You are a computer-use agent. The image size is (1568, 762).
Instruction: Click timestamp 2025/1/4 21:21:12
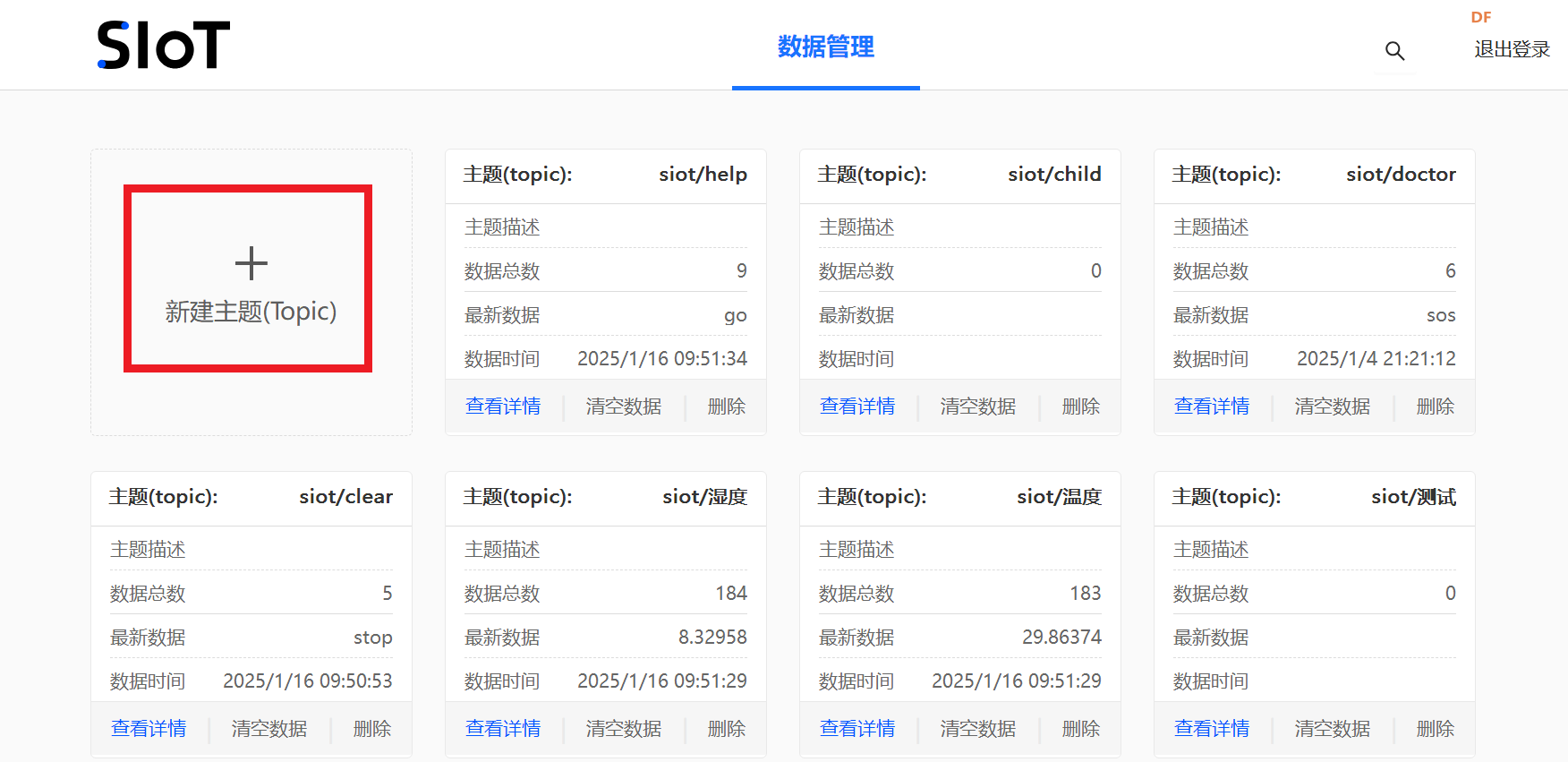click(x=1376, y=359)
